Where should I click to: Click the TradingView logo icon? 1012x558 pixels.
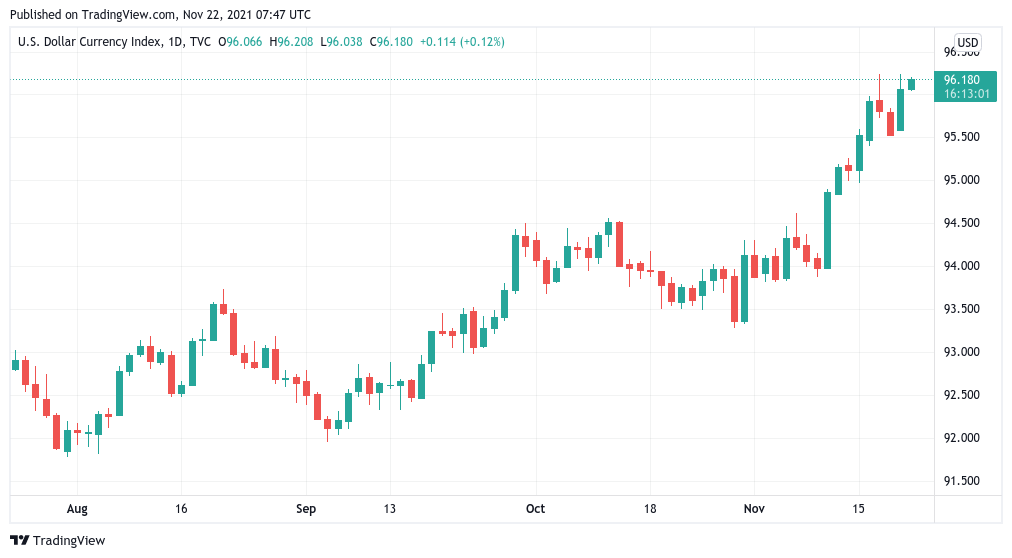point(20,541)
